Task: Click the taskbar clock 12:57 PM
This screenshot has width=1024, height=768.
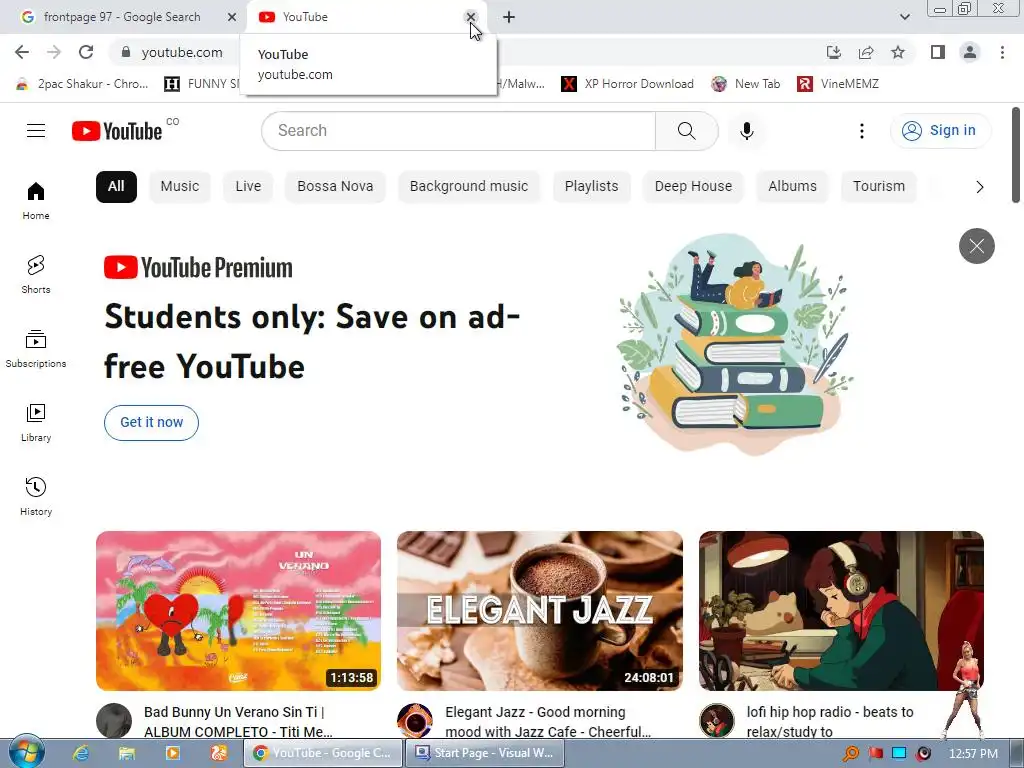Action: (x=973, y=753)
